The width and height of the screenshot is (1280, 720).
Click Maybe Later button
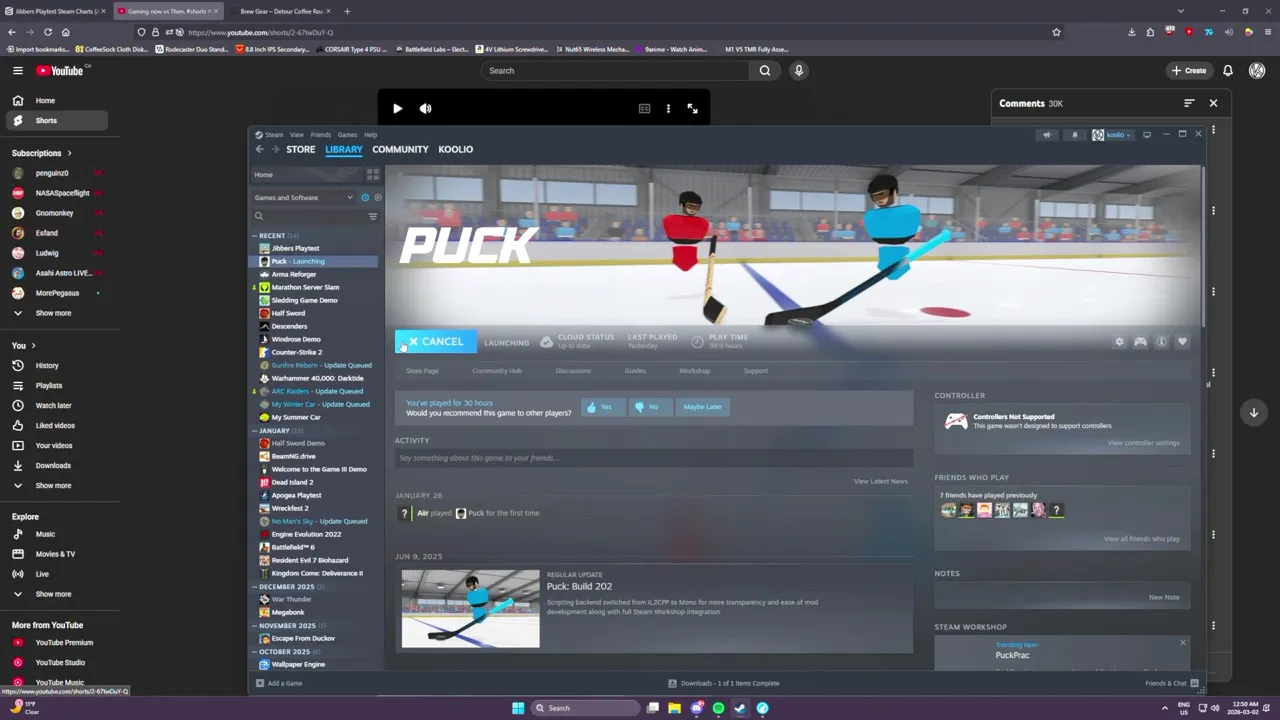[x=702, y=407]
